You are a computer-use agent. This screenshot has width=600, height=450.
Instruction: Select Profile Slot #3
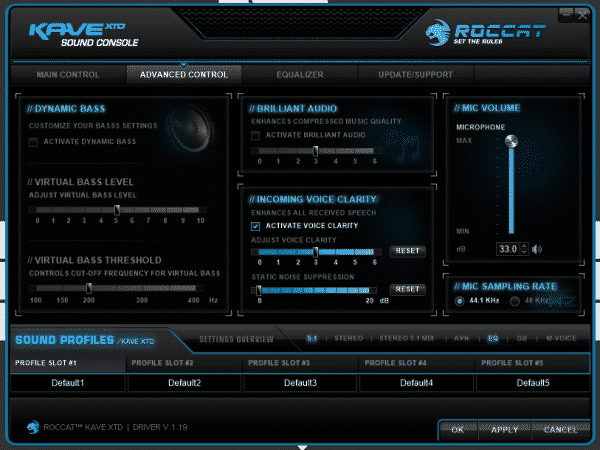(301, 363)
